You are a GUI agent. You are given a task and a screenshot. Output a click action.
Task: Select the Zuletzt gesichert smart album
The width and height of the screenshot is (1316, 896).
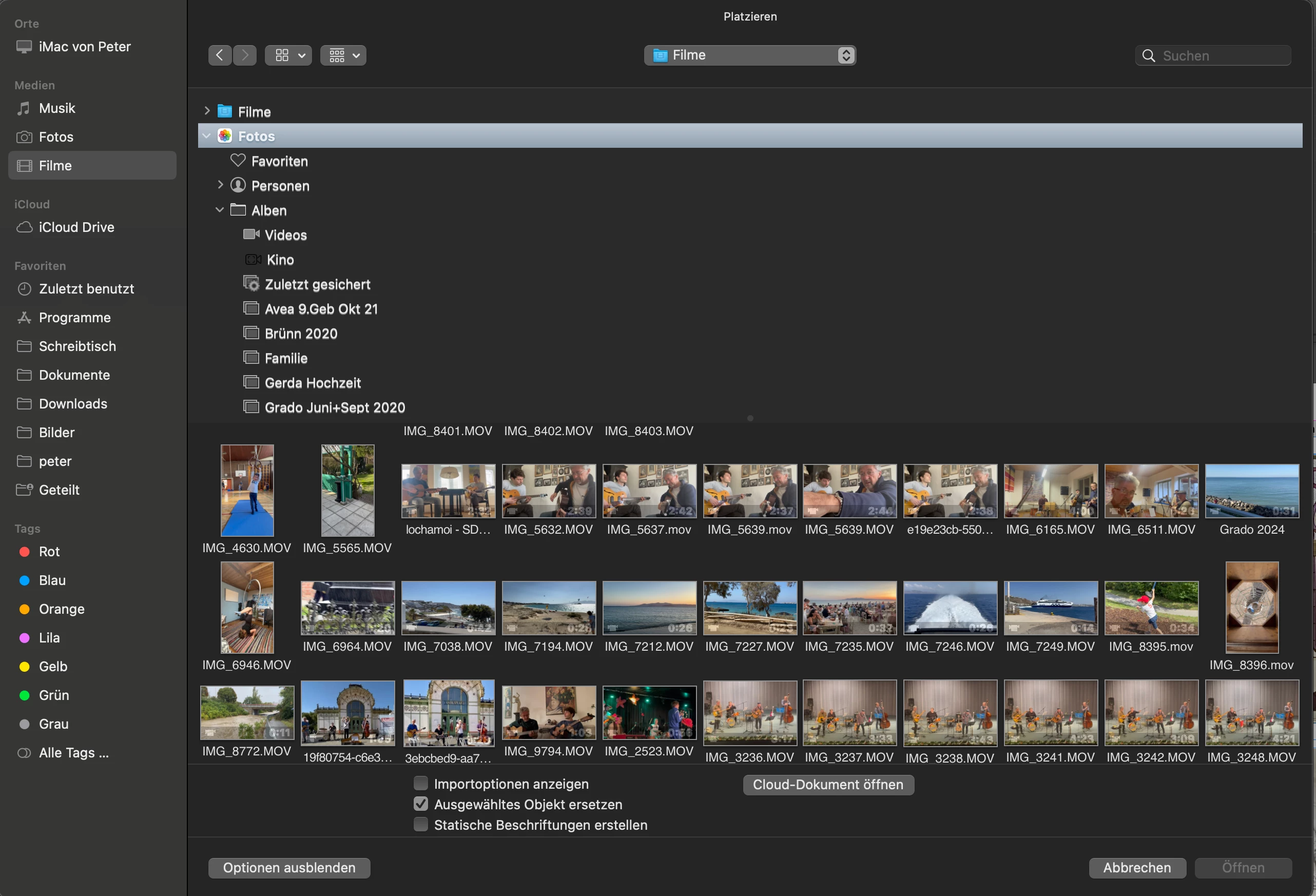pyautogui.click(x=317, y=284)
